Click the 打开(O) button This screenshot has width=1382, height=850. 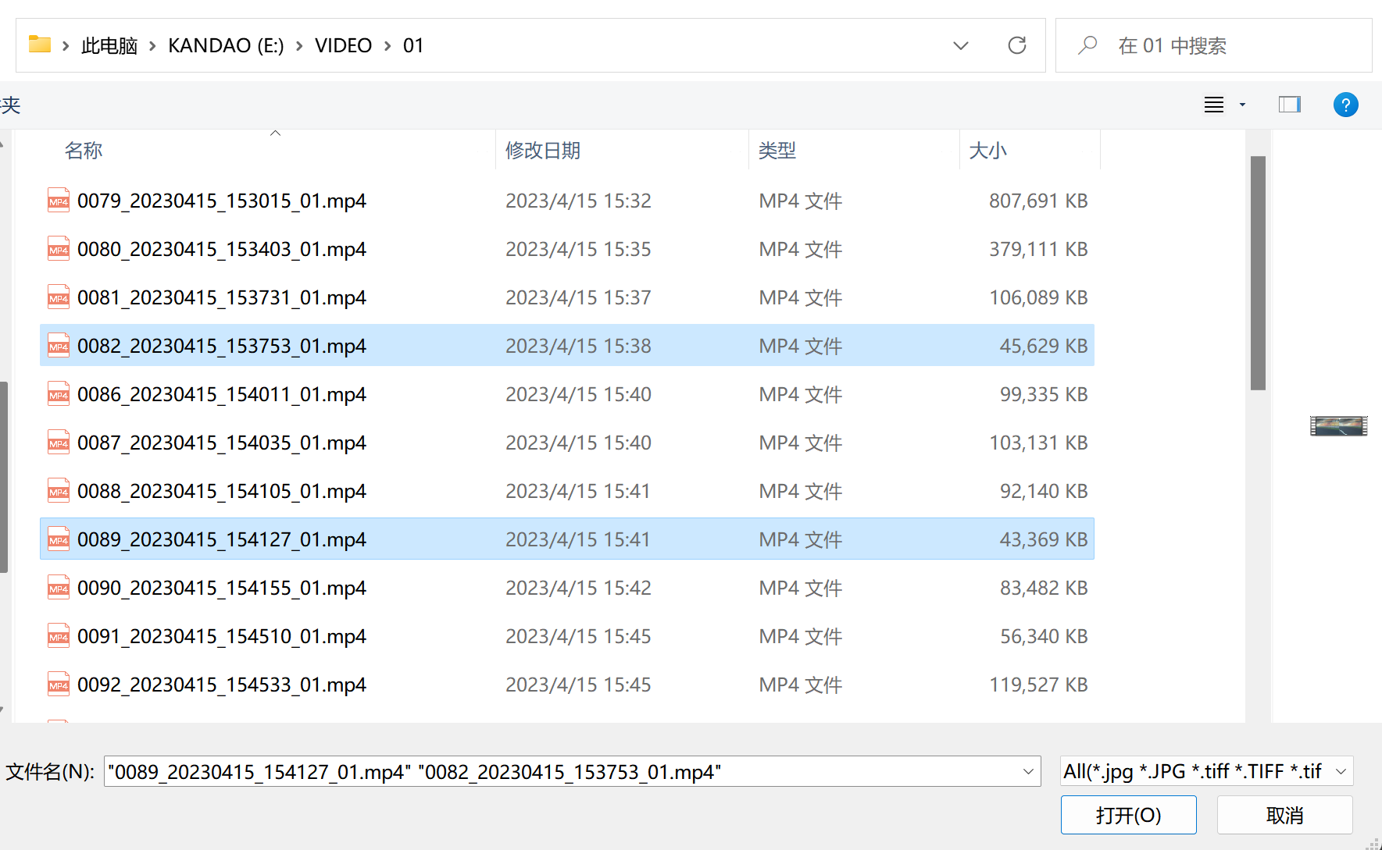pos(1128,814)
